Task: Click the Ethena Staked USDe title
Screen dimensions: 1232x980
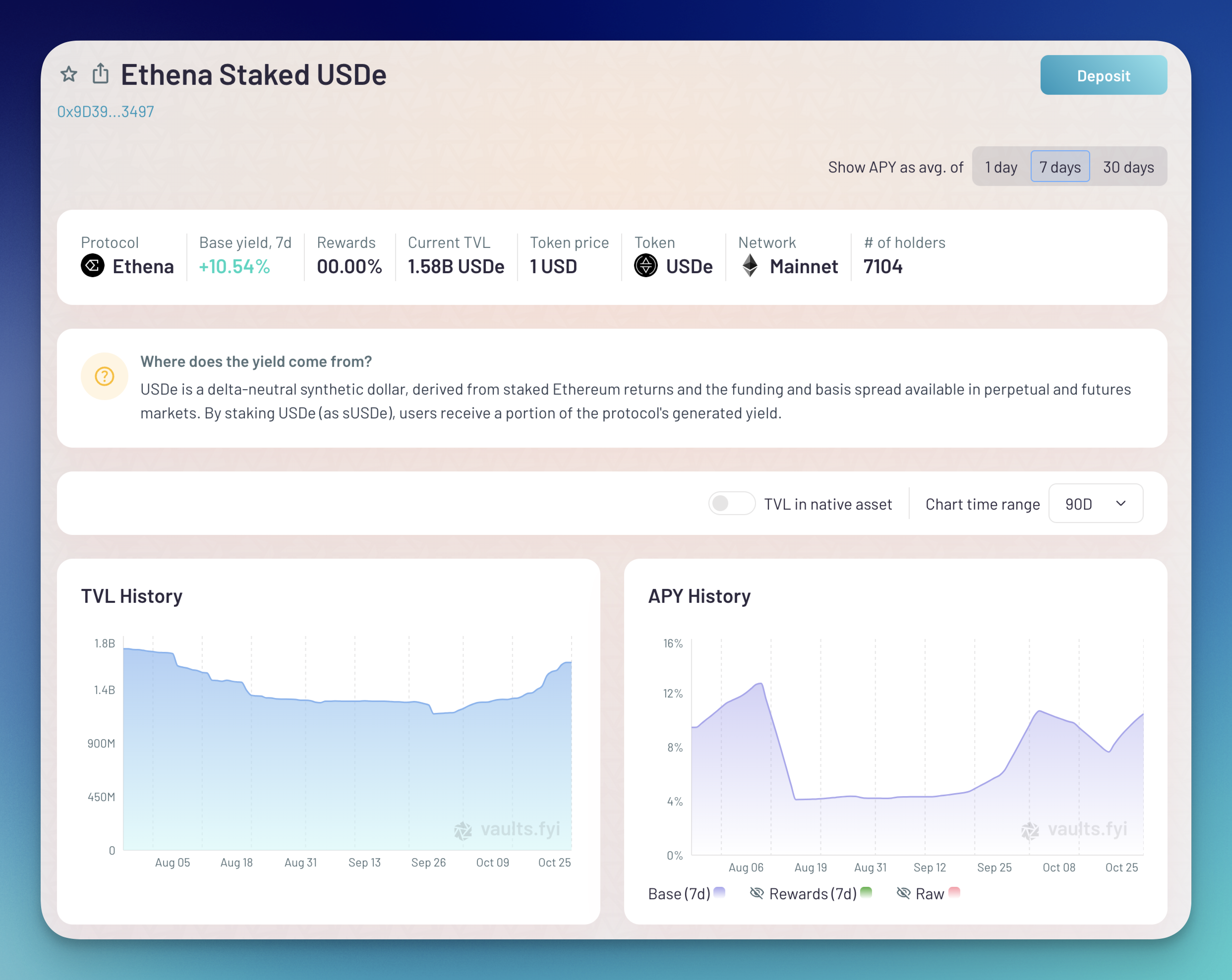Action: [x=254, y=75]
